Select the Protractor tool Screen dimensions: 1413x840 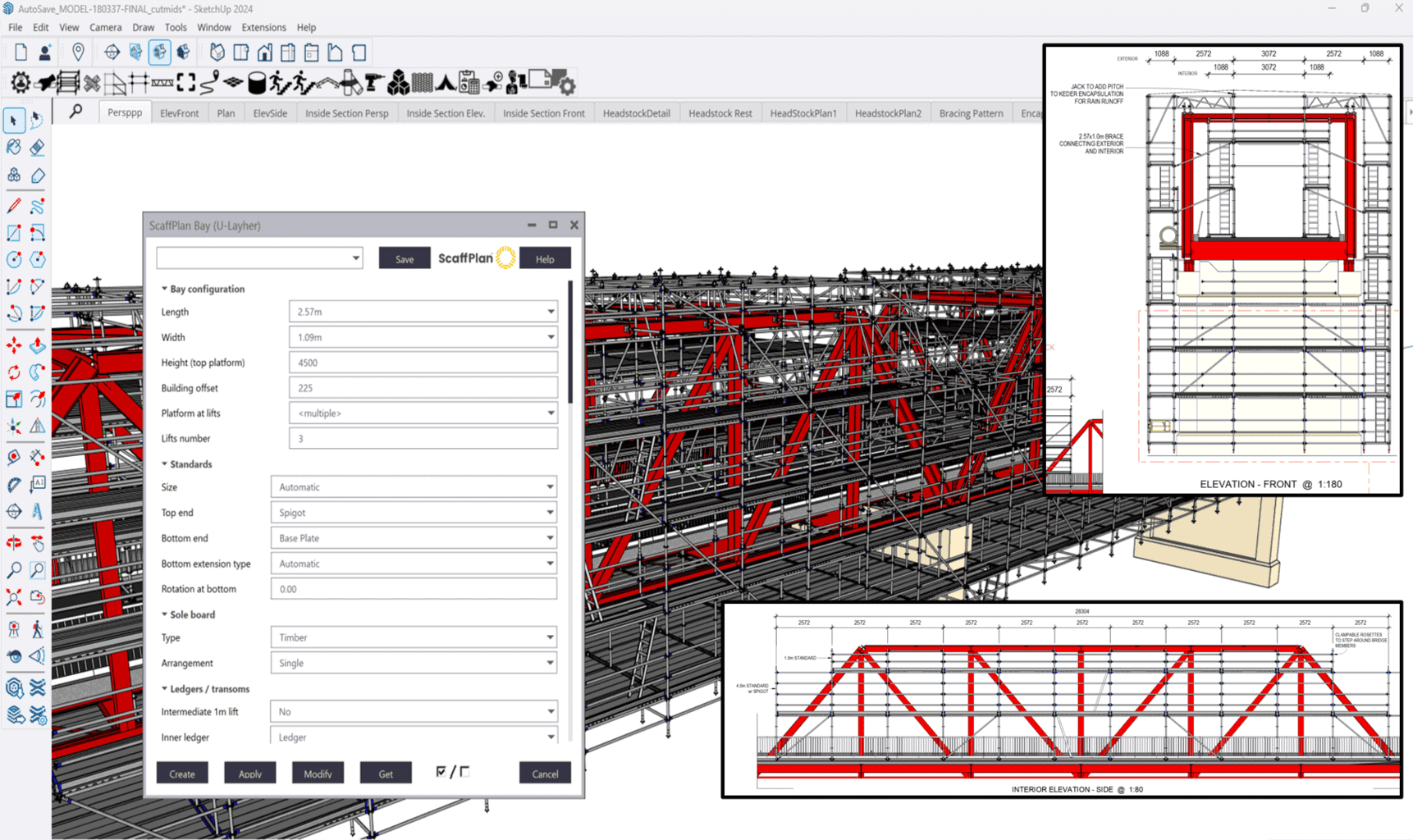[x=14, y=484]
